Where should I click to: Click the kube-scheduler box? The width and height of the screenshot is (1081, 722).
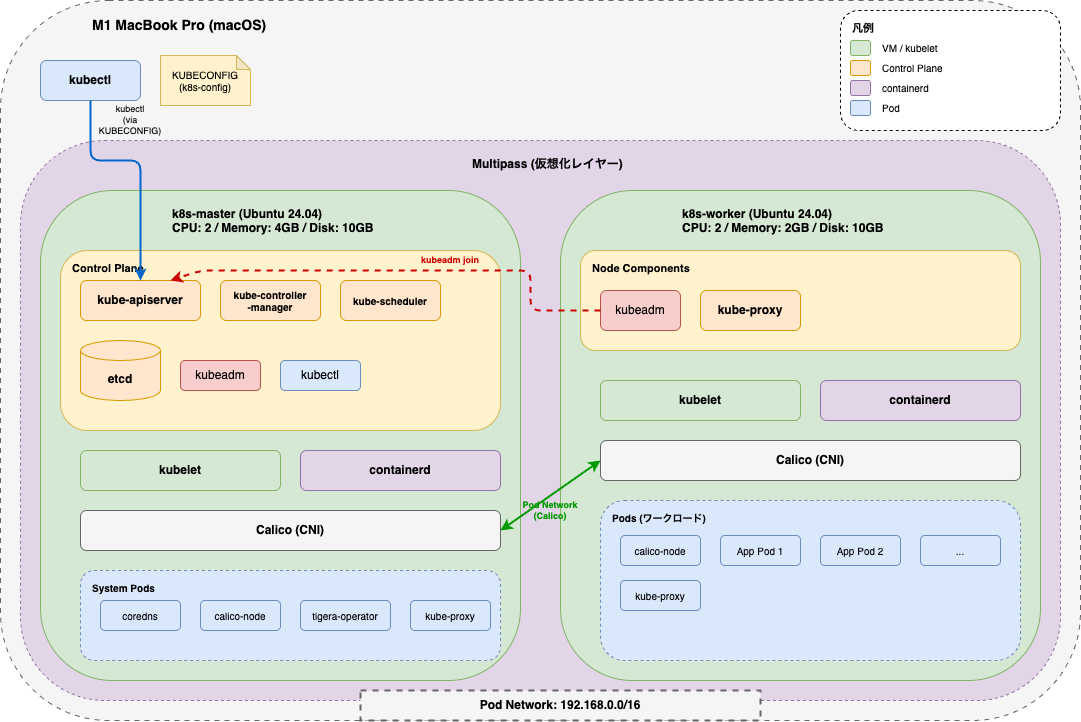point(390,301)
